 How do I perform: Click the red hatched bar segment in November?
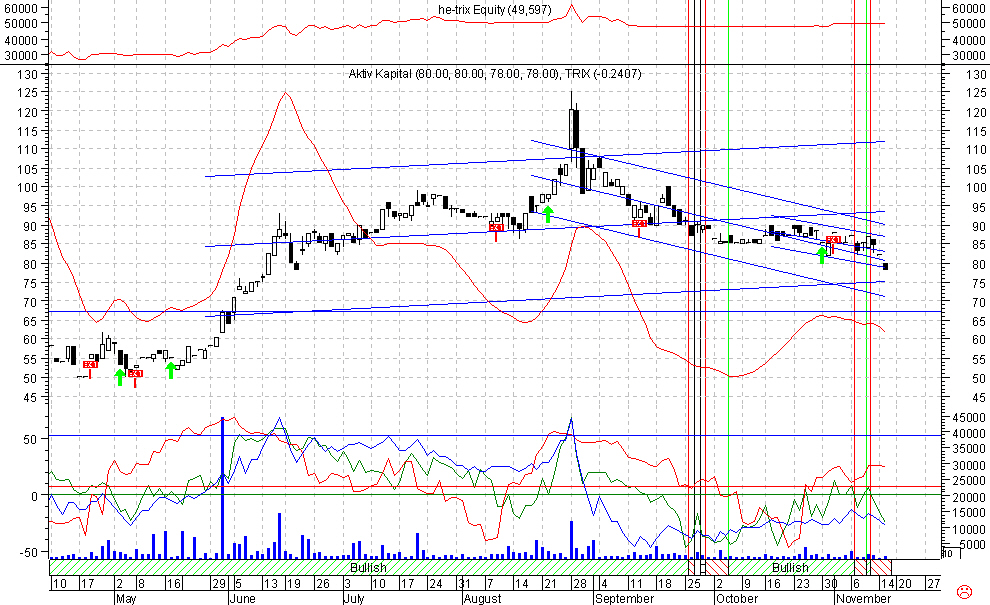880,567
